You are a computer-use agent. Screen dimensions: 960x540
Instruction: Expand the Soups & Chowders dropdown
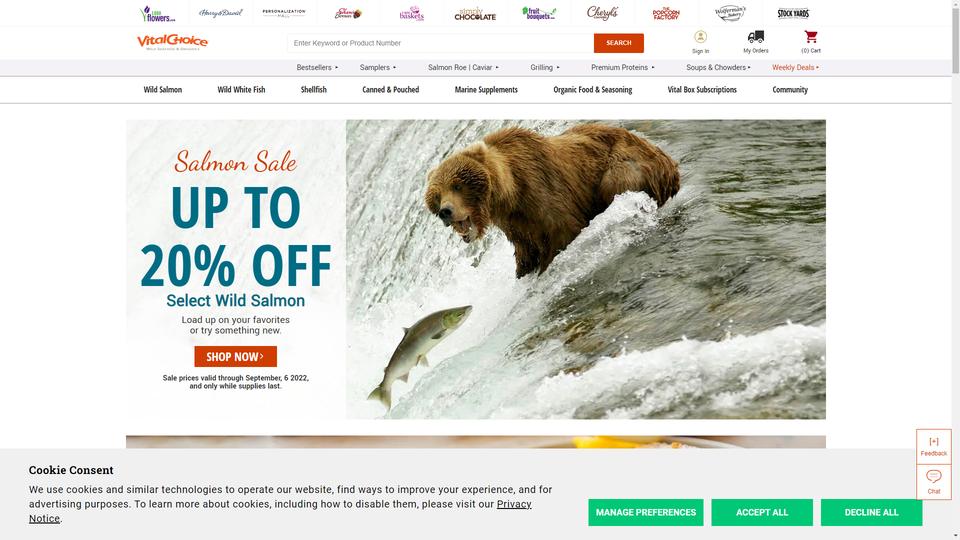(x=718, y=67)
